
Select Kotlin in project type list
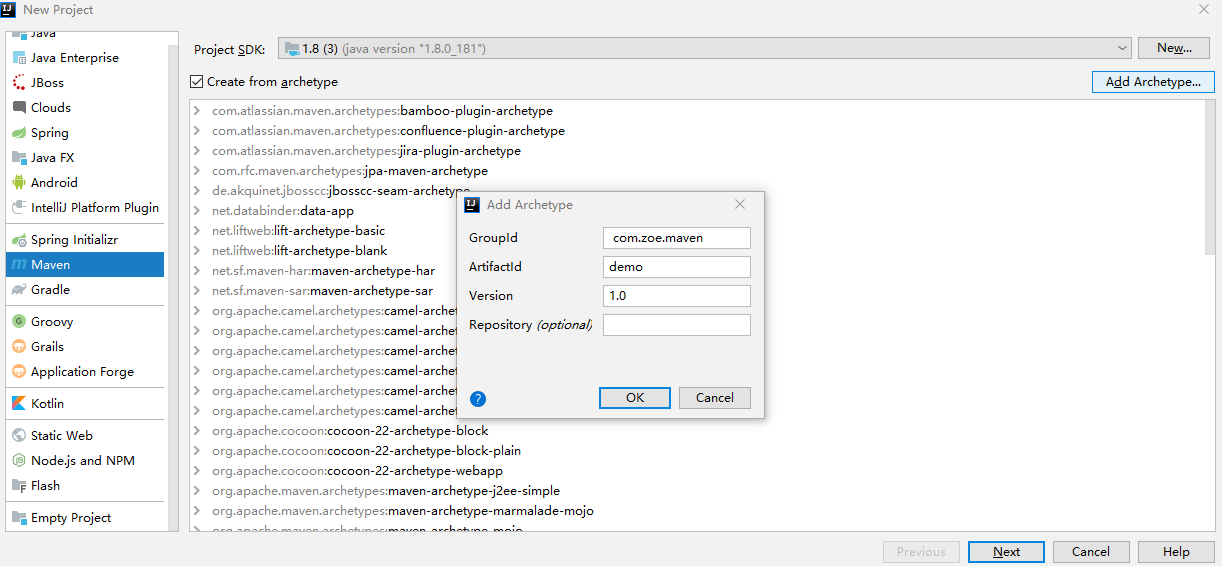[84, 404]
